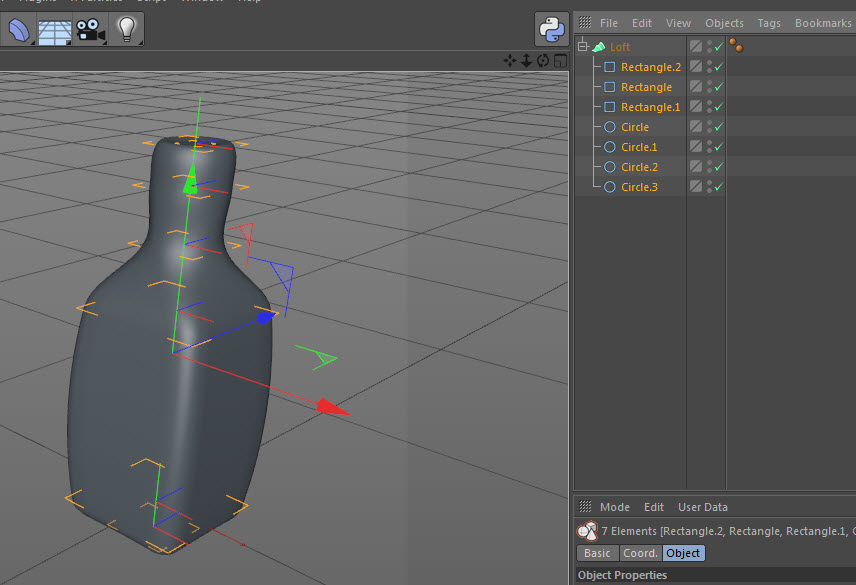The height and width of the screenshot is (585, 856).
Task: Open the Mode menu in Attributes
Action: 615,507
